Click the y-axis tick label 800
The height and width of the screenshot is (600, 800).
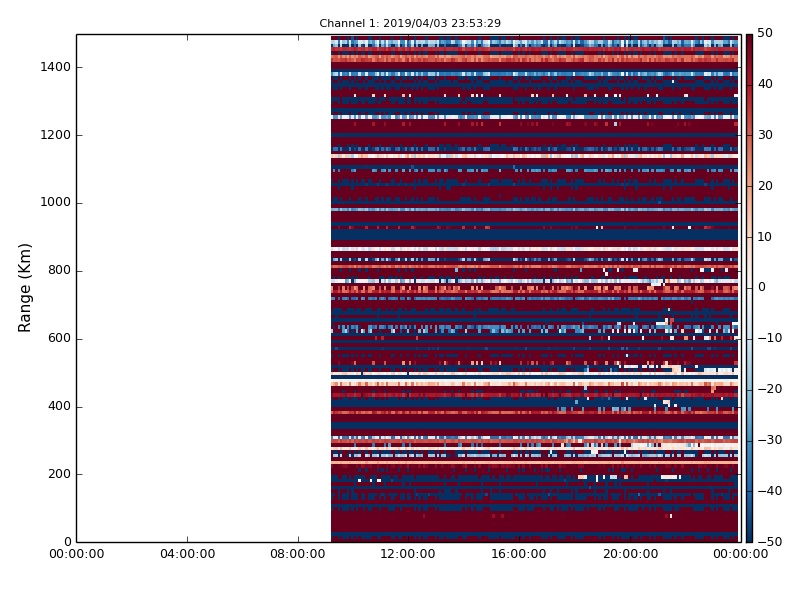pyautogui.click(x=59, y=270)
